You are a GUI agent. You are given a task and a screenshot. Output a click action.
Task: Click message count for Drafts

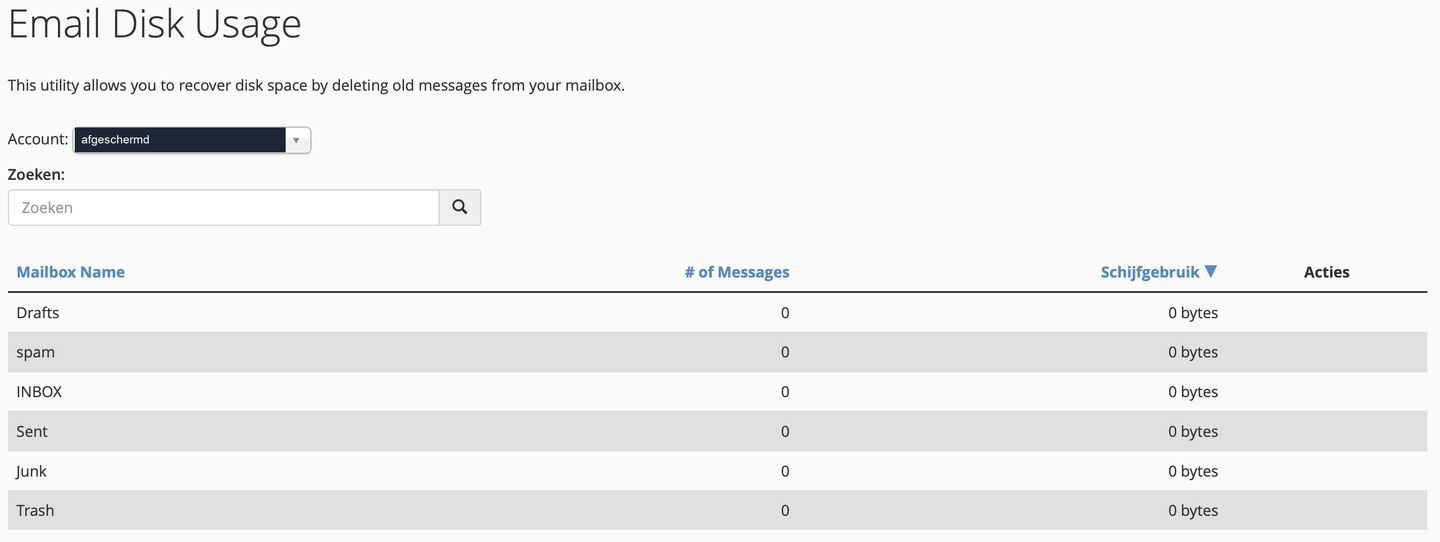click(x=785, y=313)
